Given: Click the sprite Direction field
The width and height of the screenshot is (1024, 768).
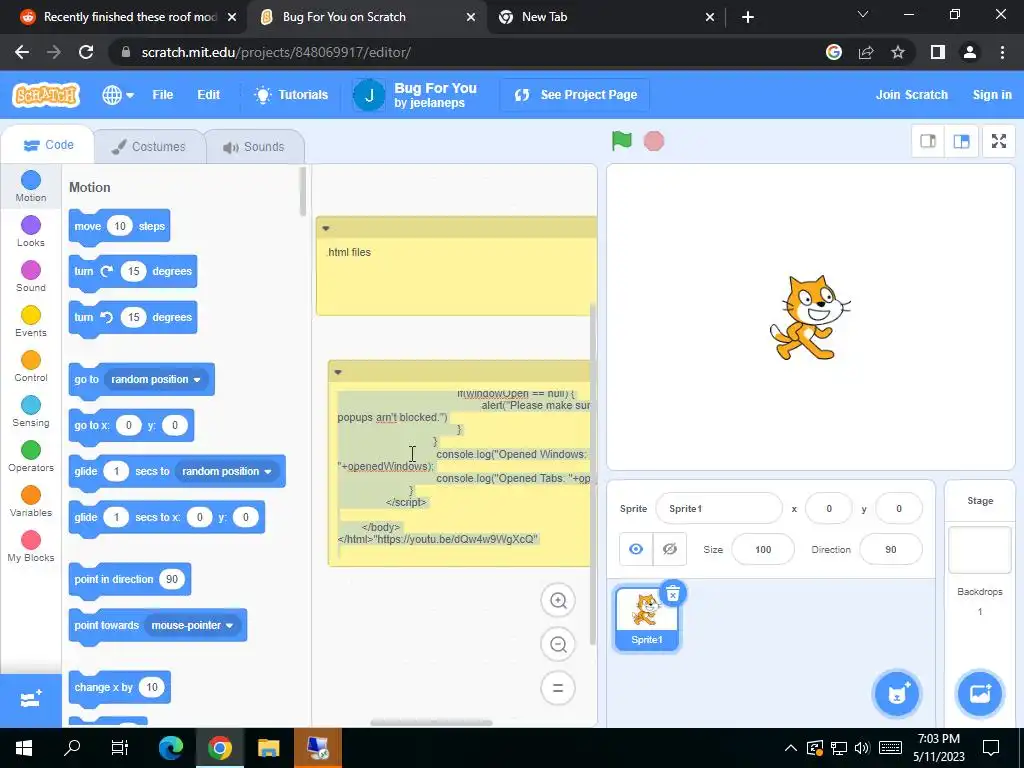Looking at the screenshot, I should (x=891, y=549).
